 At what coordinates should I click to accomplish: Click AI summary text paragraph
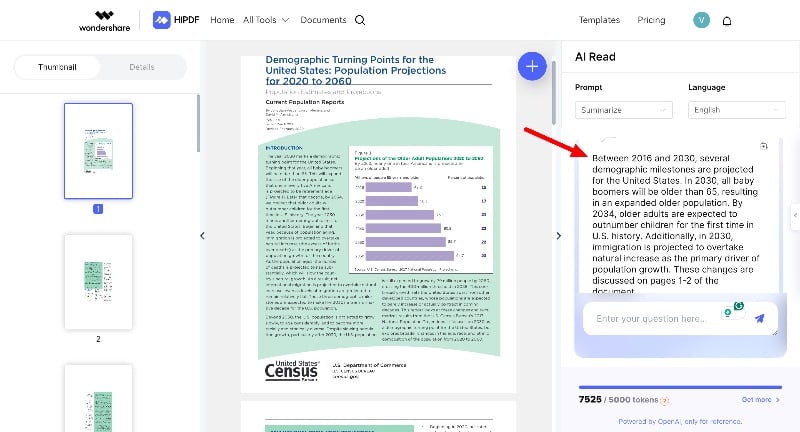click(x=675, y=224)
